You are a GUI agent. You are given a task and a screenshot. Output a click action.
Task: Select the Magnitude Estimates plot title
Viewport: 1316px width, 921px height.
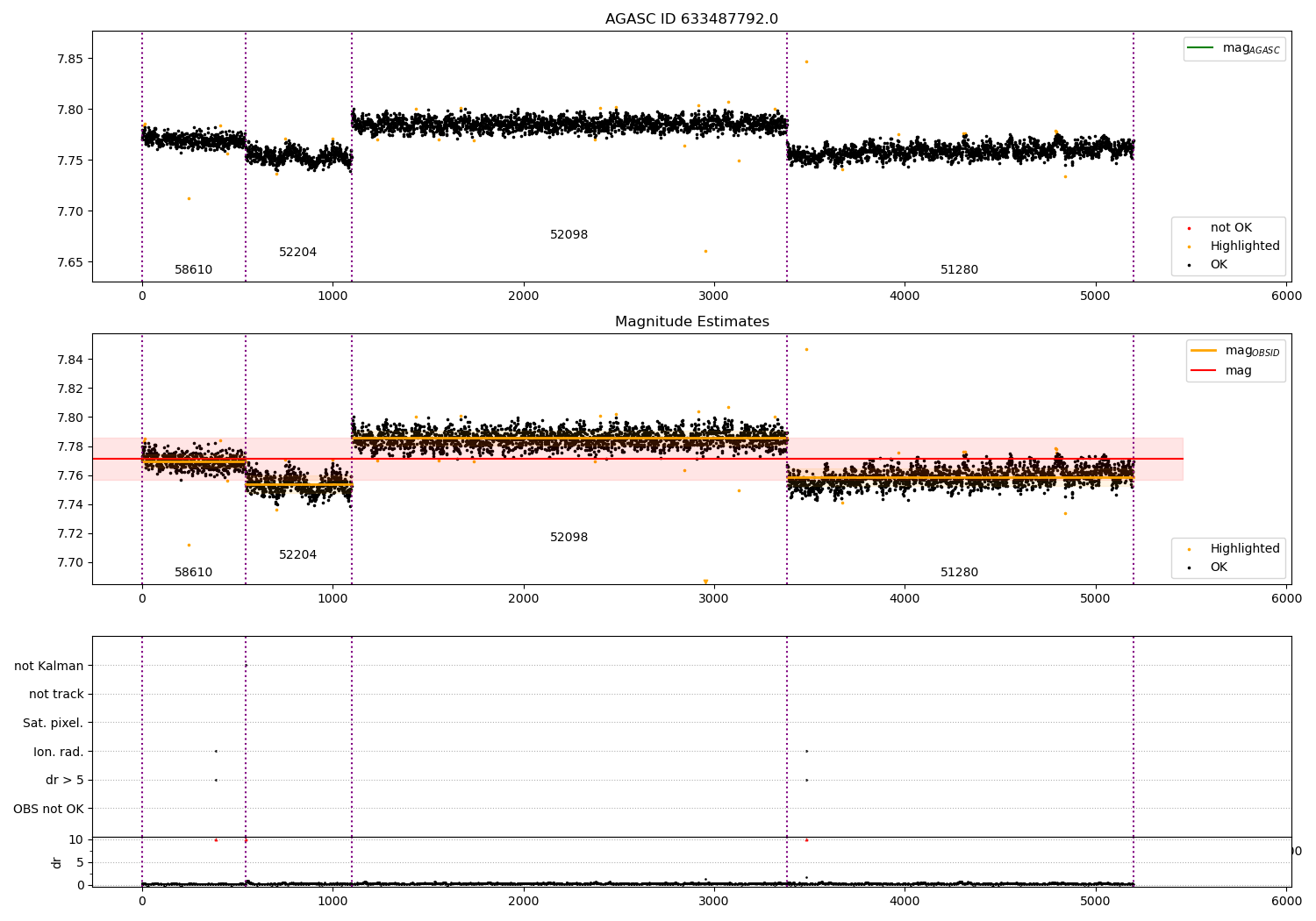pos(691,322)
